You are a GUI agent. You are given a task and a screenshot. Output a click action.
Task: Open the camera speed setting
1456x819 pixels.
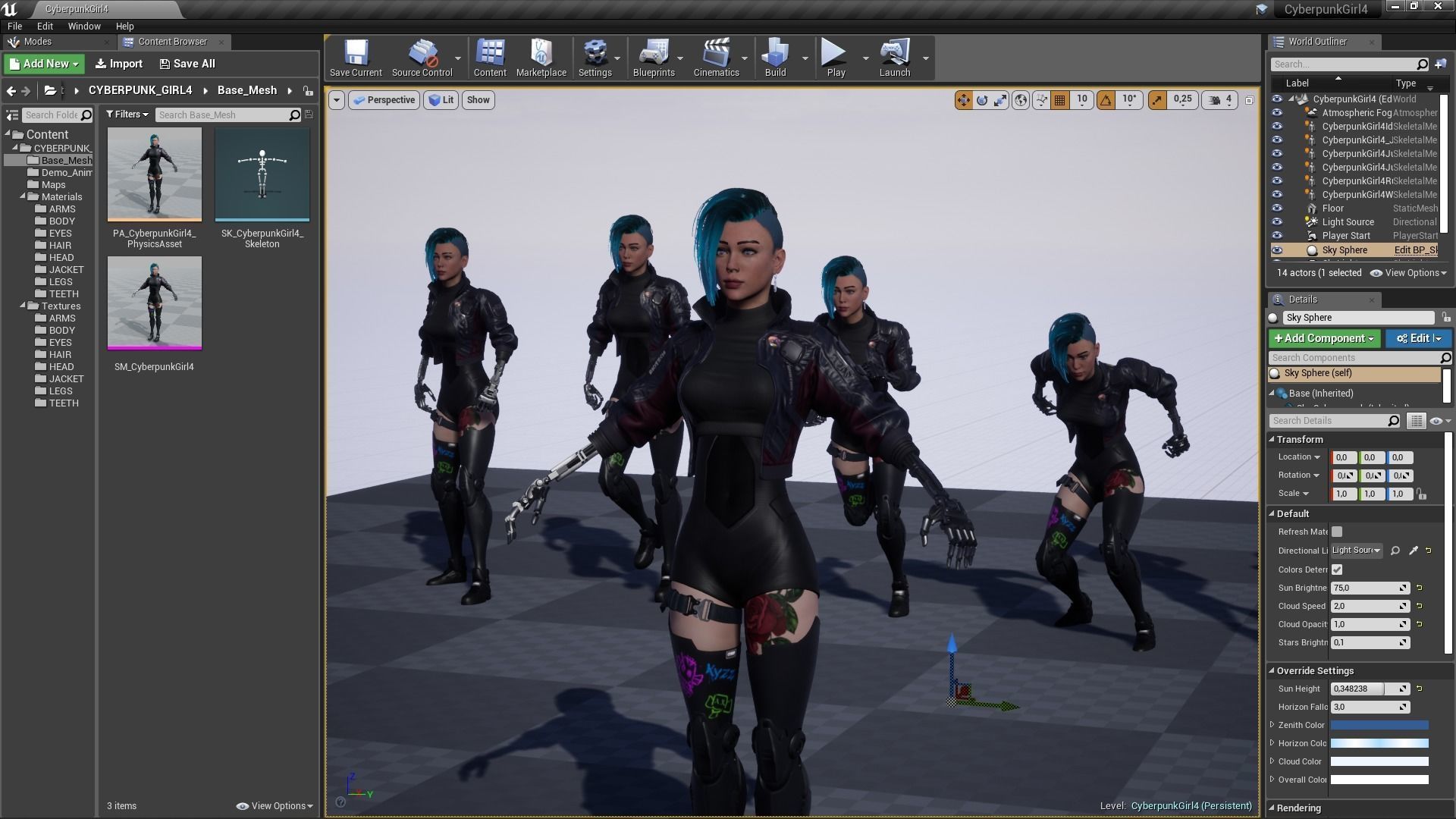[x=1221, y=99]
